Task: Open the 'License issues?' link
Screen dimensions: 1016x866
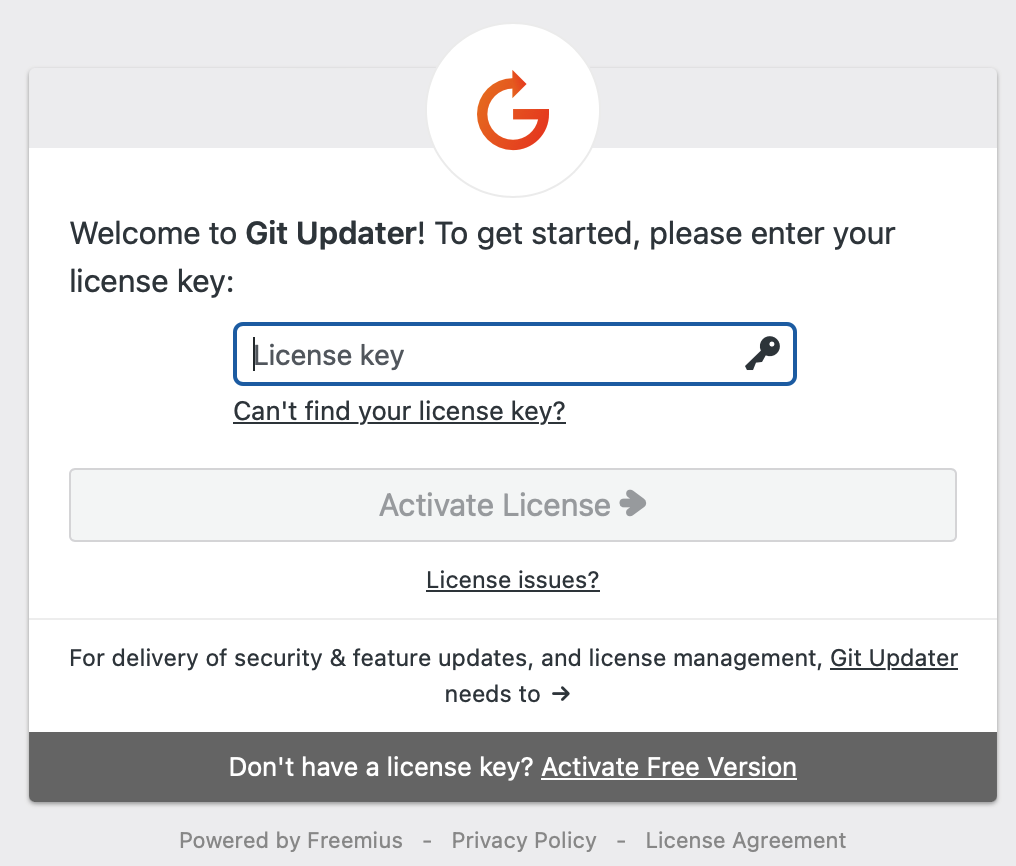Action: pos(513,580)
